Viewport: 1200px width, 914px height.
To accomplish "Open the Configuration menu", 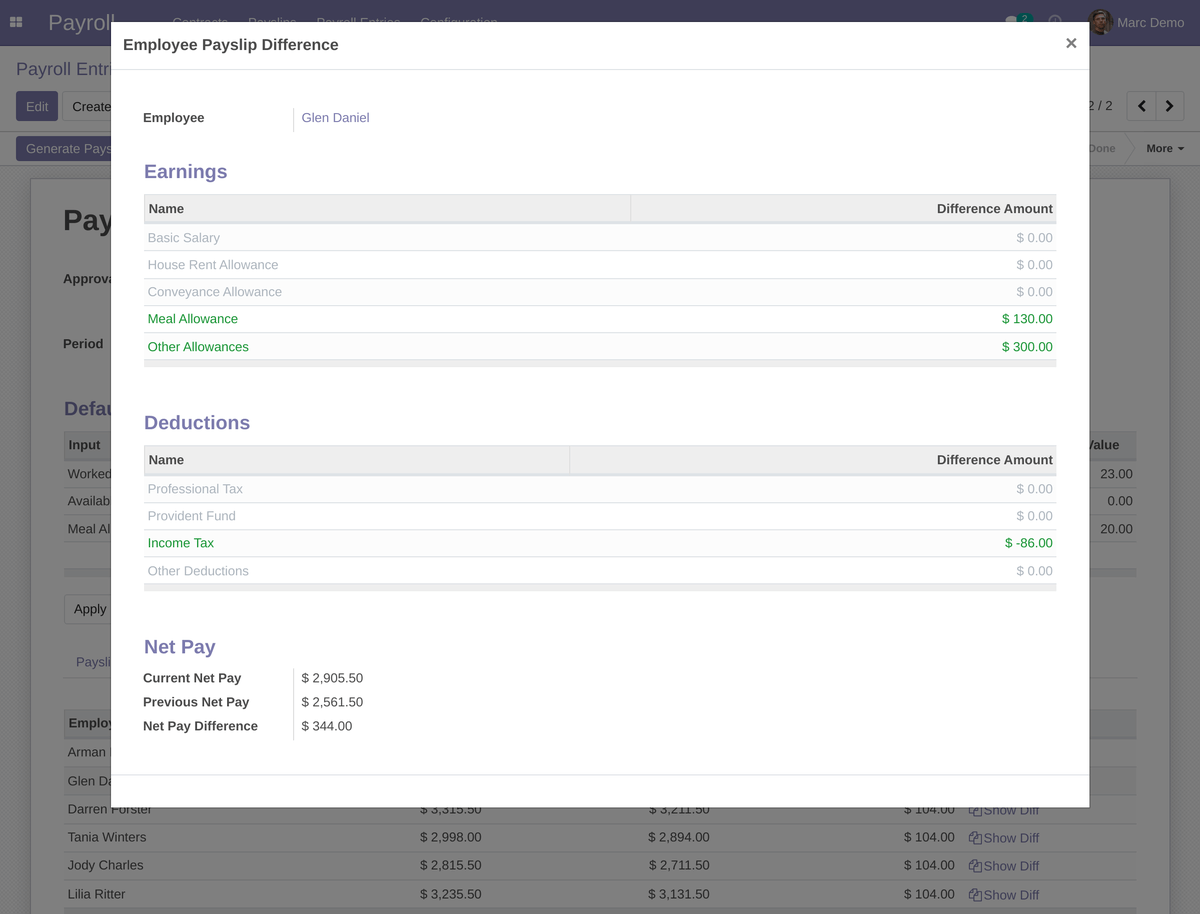I will coord(458,21).
